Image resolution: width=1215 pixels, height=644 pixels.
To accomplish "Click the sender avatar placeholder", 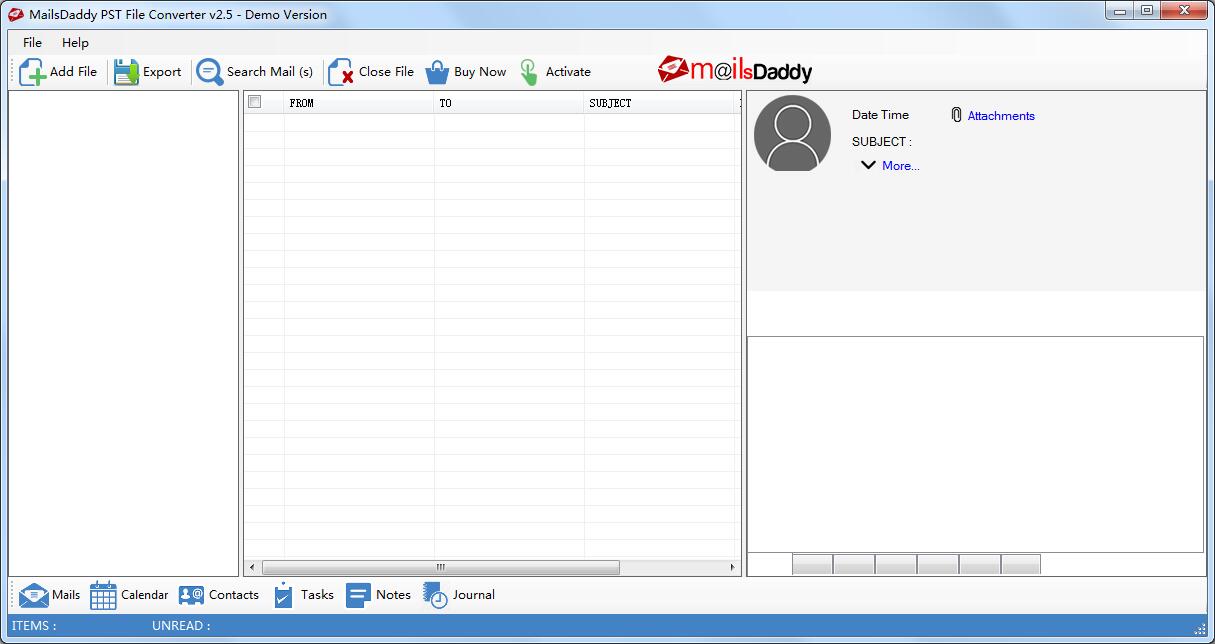I will click(x=792, y=134).
